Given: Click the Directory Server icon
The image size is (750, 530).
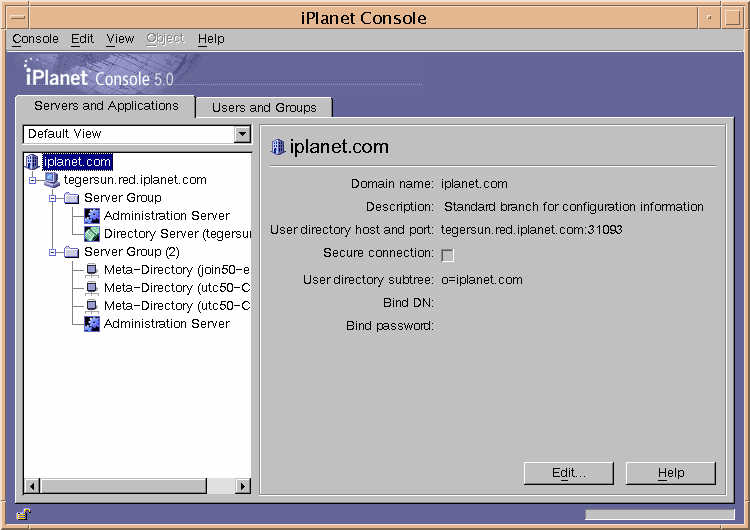Looking at the screenshot, I should 92,234.
